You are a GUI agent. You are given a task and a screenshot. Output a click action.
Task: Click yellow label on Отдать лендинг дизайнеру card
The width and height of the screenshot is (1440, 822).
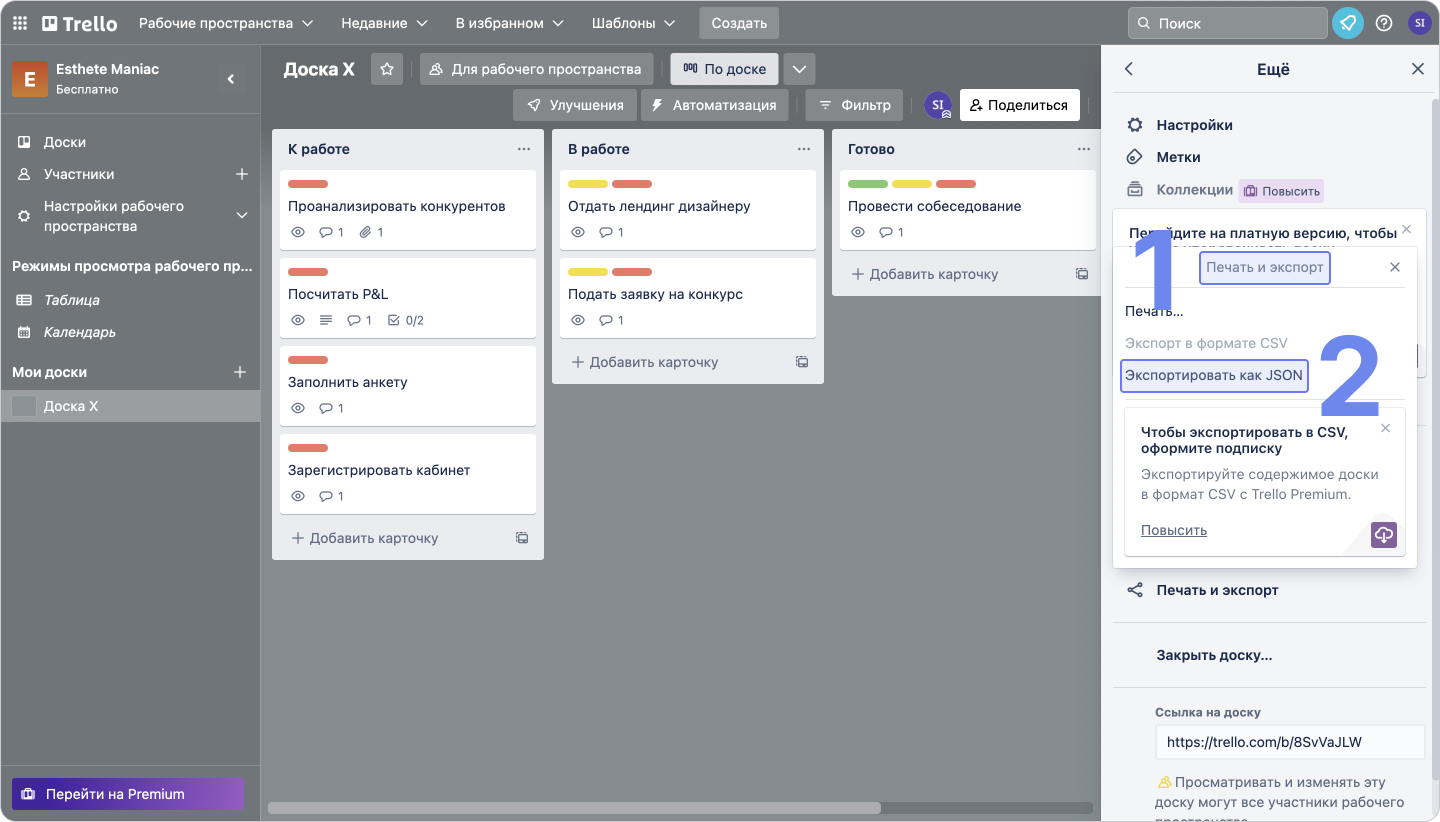(588, 184)
